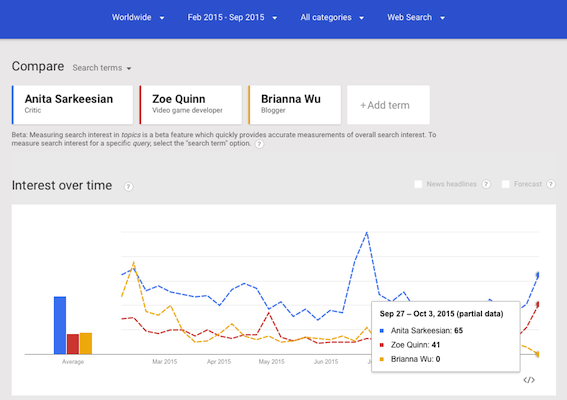Viewport: 567px width, 400px height.
Task: Click the May 2015 axis label
Action: 272,362
